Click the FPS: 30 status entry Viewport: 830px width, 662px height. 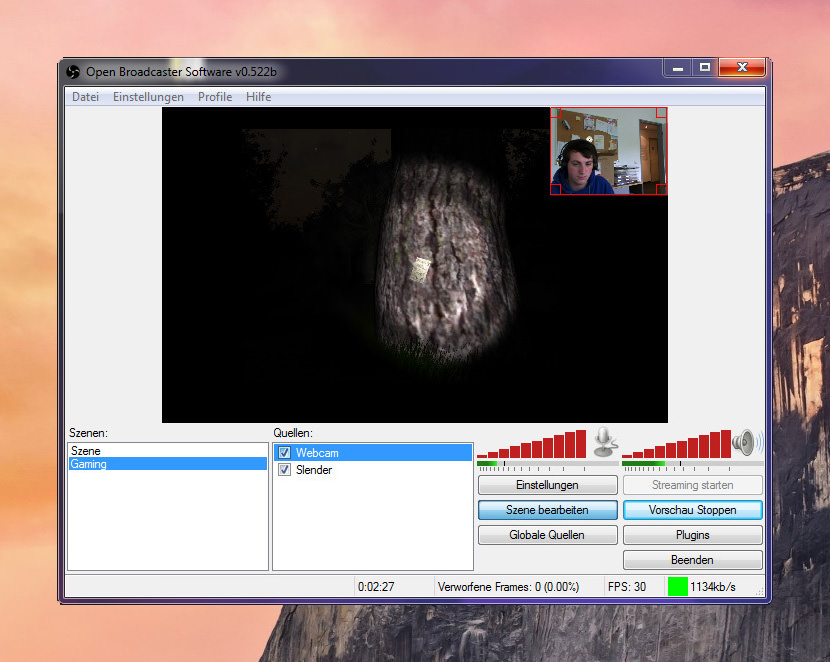point(627,587)
